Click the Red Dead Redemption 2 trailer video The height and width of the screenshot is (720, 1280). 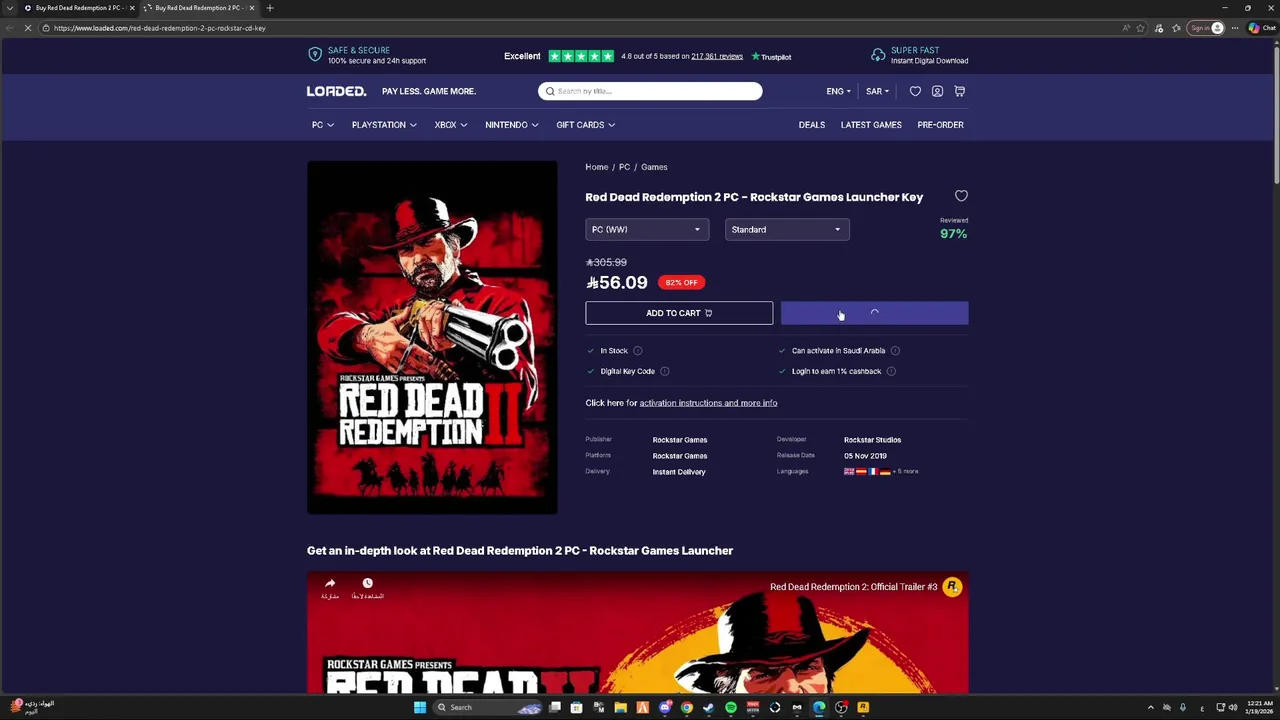click(x=637, y=633)
